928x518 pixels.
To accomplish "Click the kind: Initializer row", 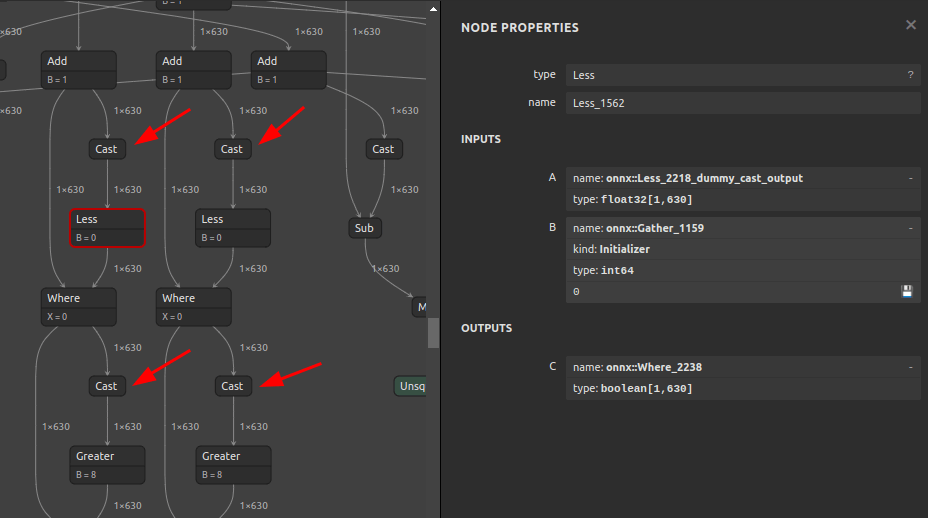I will (743, 249).
